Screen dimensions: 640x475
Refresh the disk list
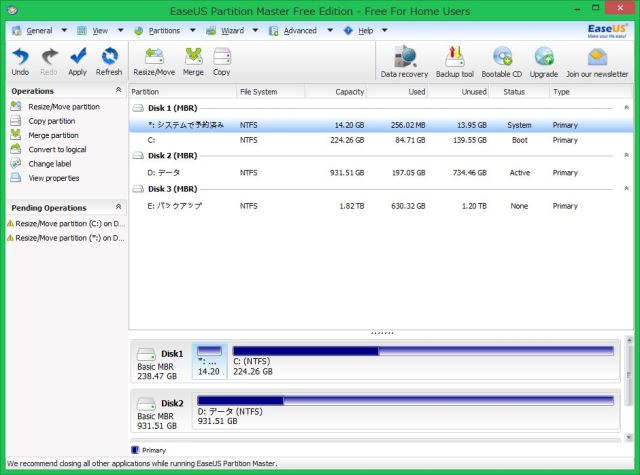tap(109, 56)
